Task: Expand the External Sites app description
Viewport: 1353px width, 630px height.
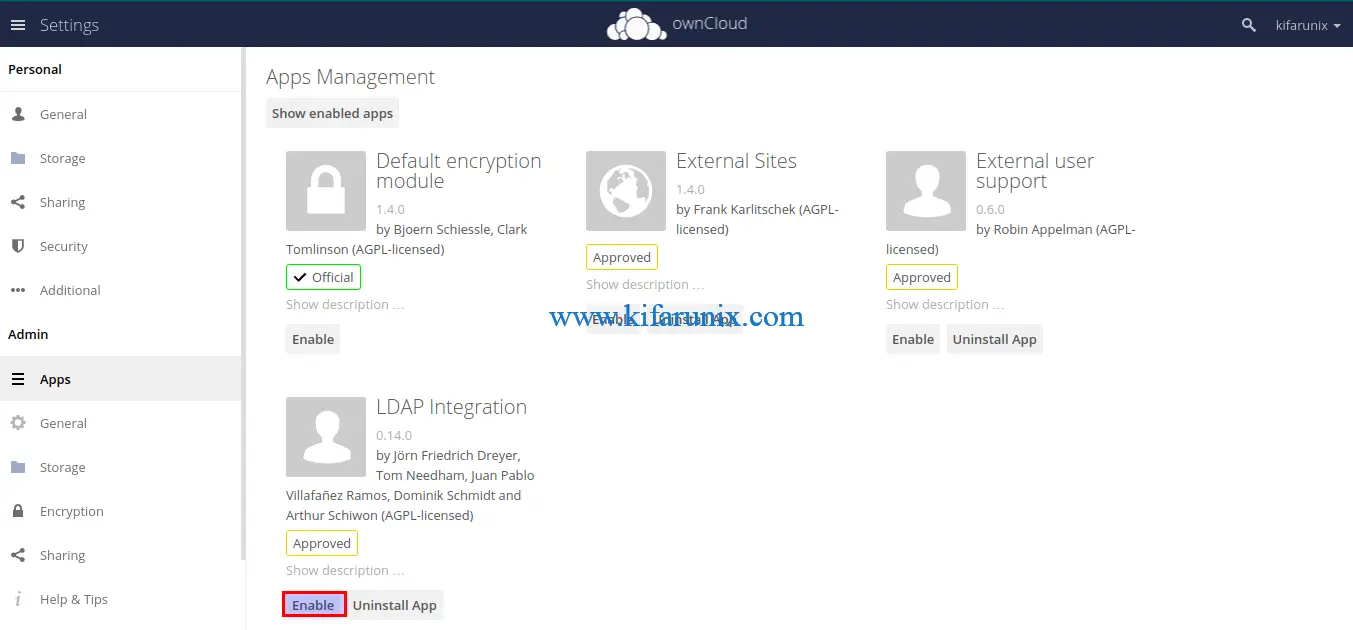Action: pyautogui.click(x=645, y=284)
